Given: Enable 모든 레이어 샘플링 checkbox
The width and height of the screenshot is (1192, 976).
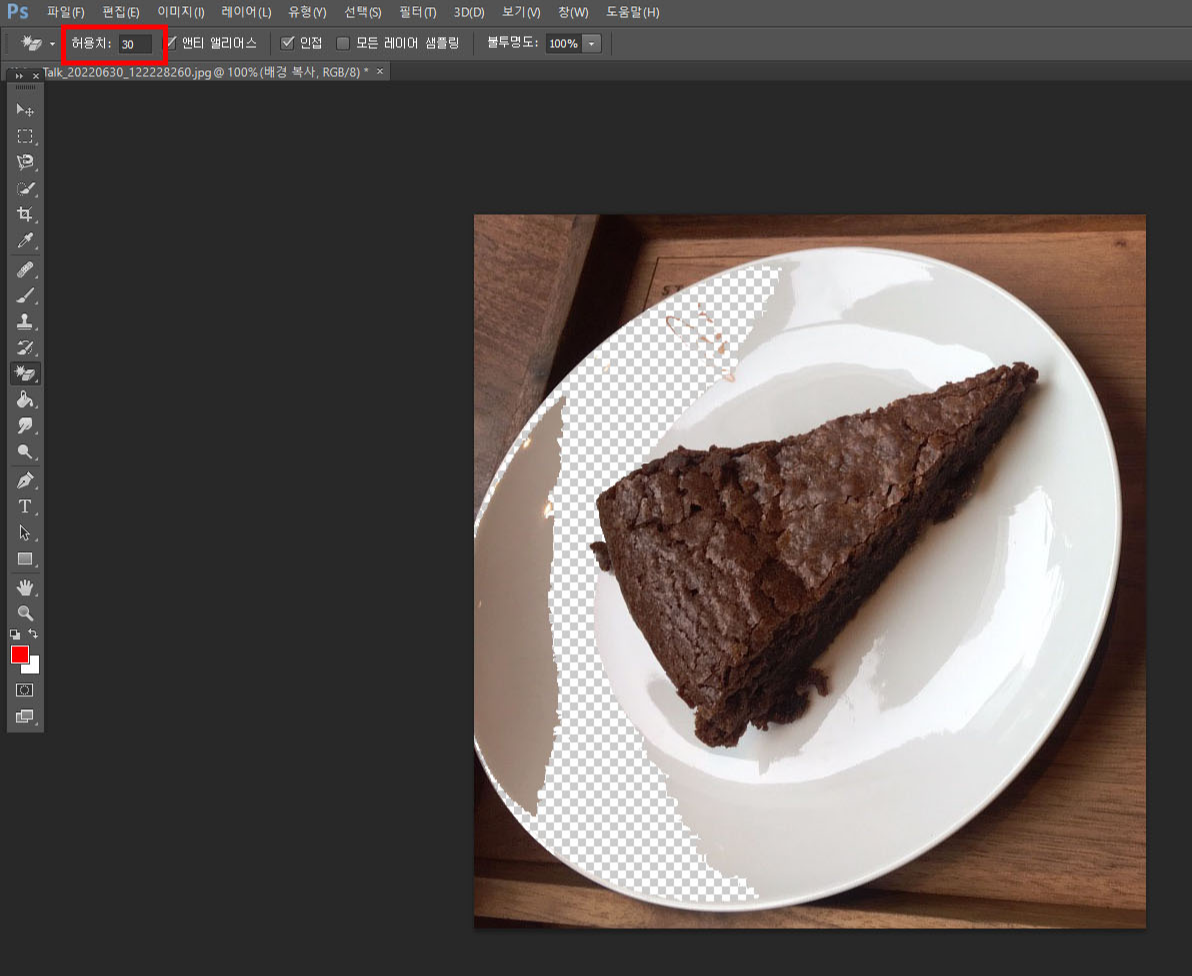Looking at the screenshot, I should click(x=343, y=43).
